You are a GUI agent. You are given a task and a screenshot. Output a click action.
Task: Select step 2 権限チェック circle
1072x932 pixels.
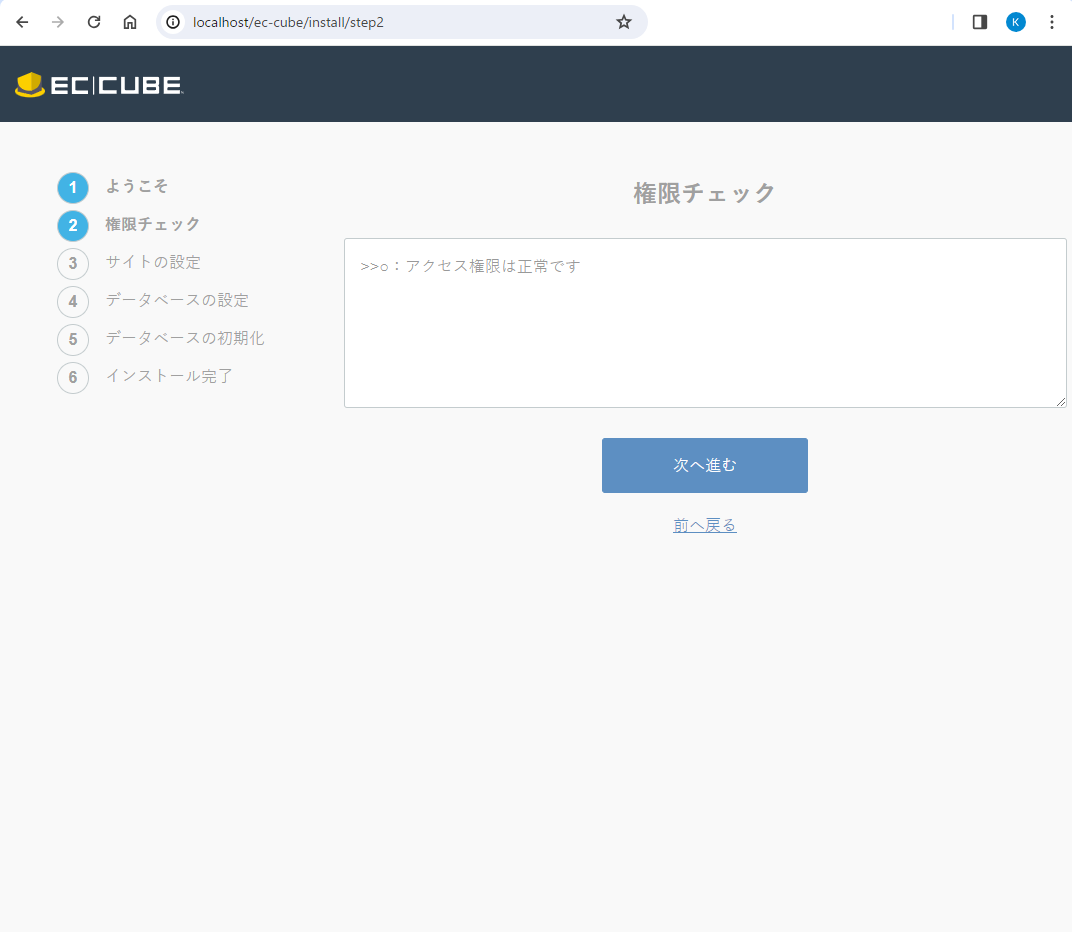tap(73, 226)
